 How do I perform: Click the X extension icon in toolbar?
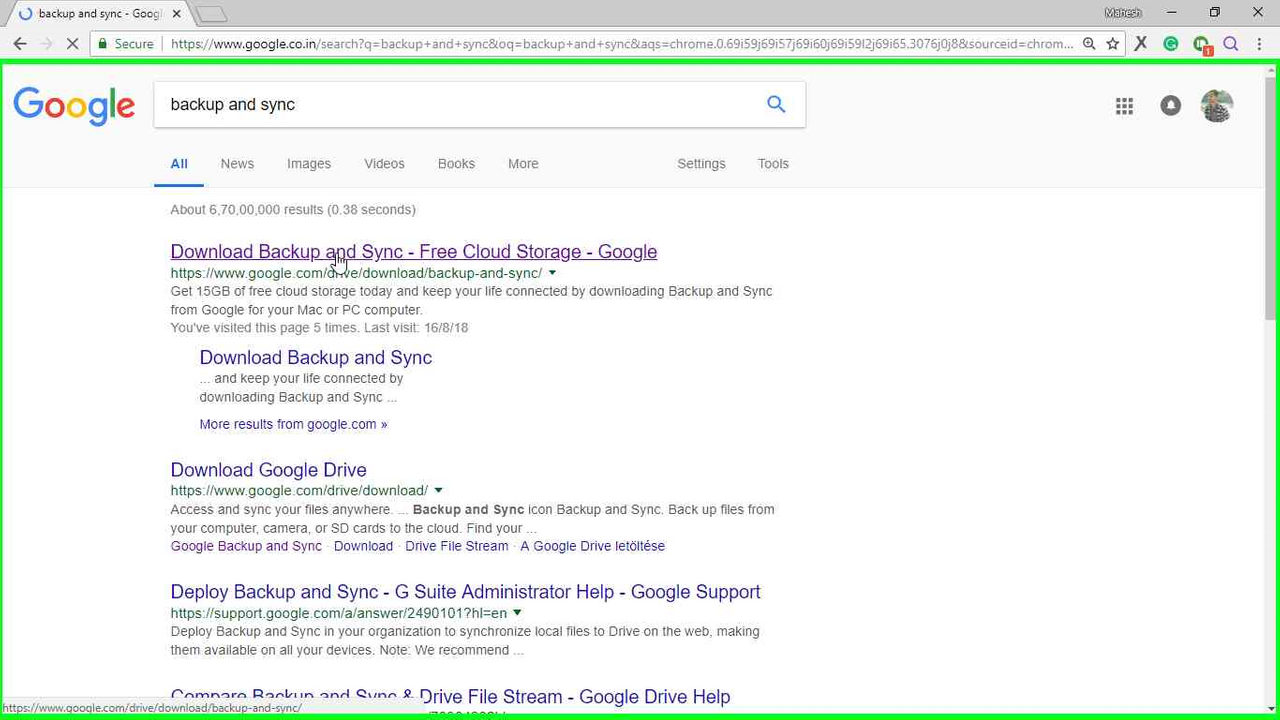[x=1141, y=44]
